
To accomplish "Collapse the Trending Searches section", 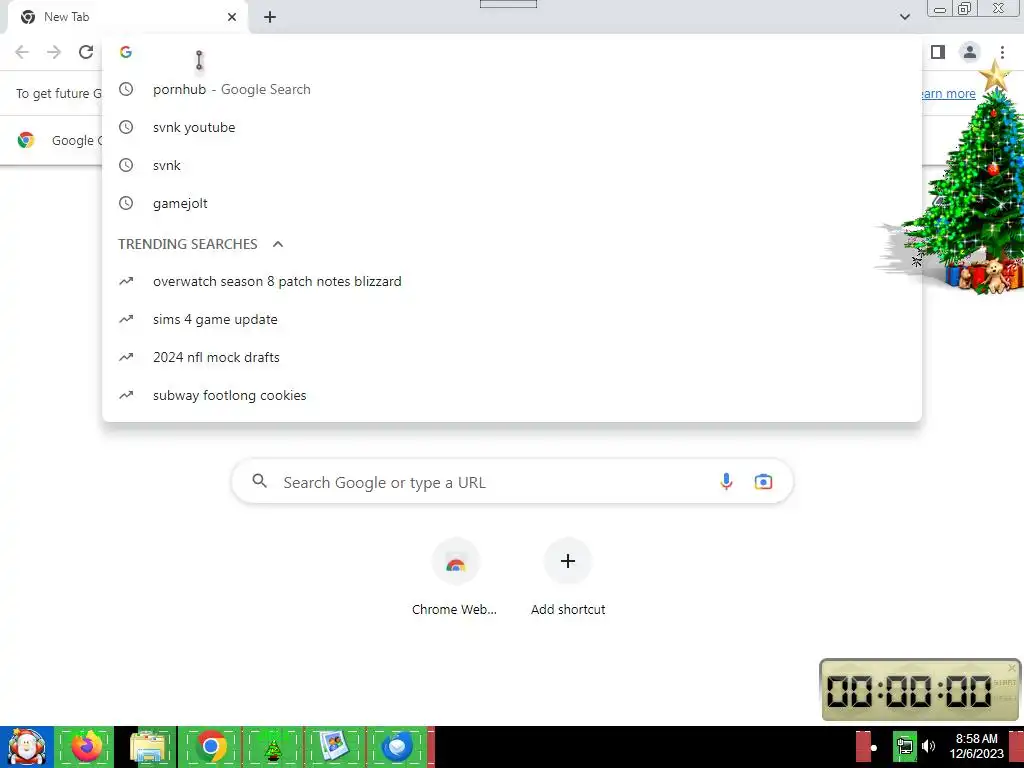I will [x=278, y=244].
